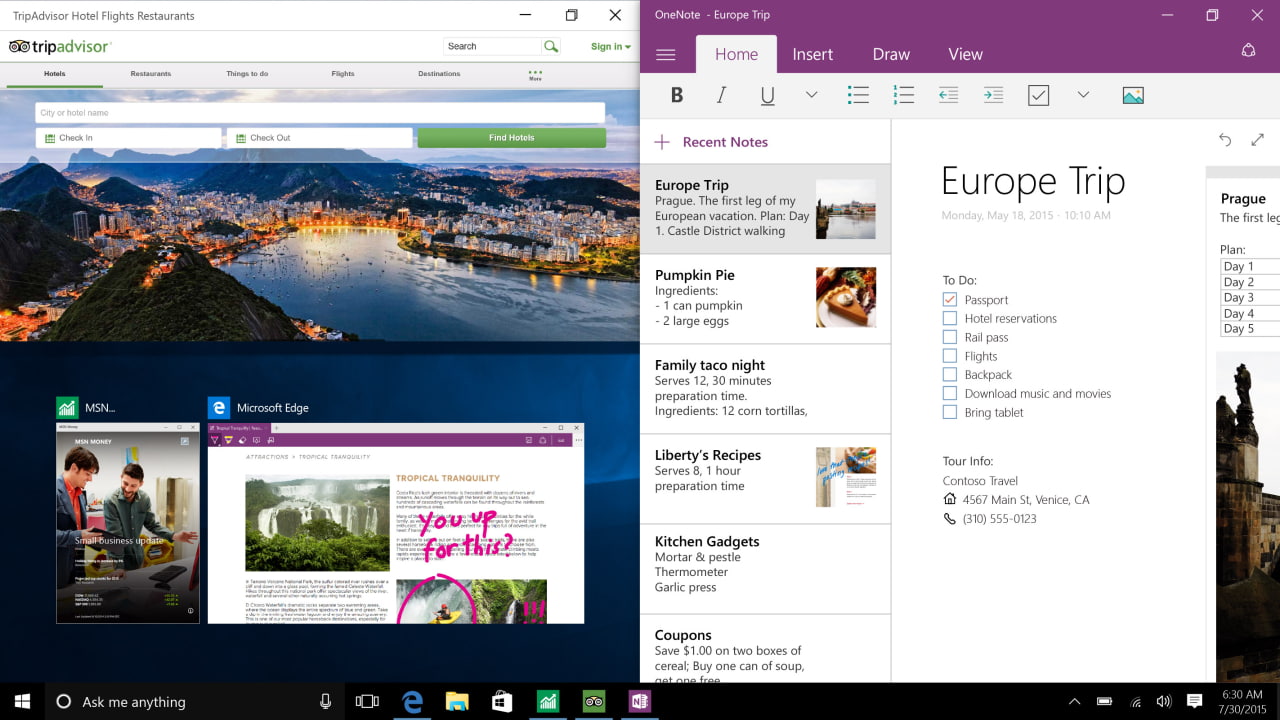Expand the to-do tag dropdown arrow
Viewport: 1280px width, 720px height.
[1083, 95]
